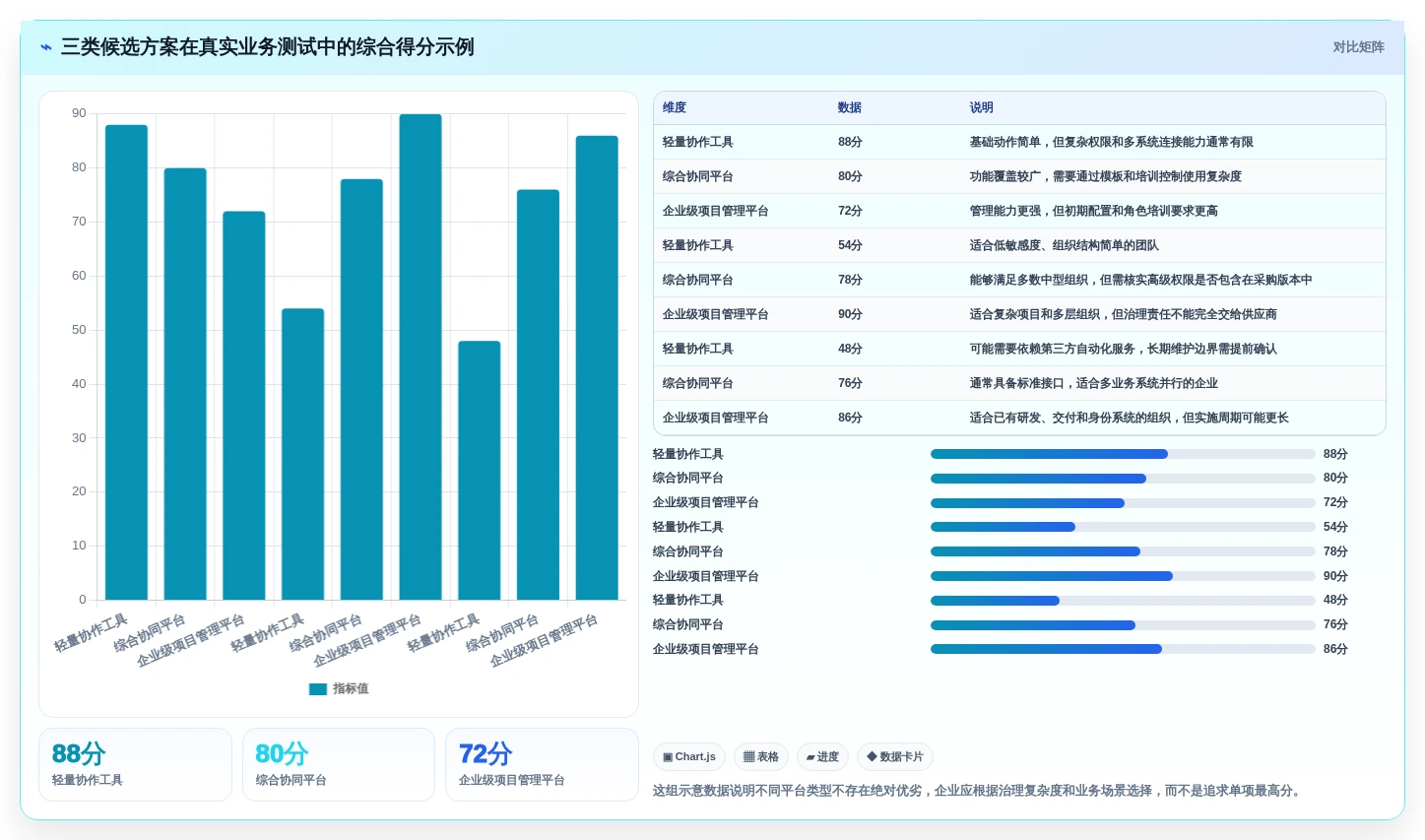
Task: Select the chart bar reaching 72
Action: (x=244, y=406)
